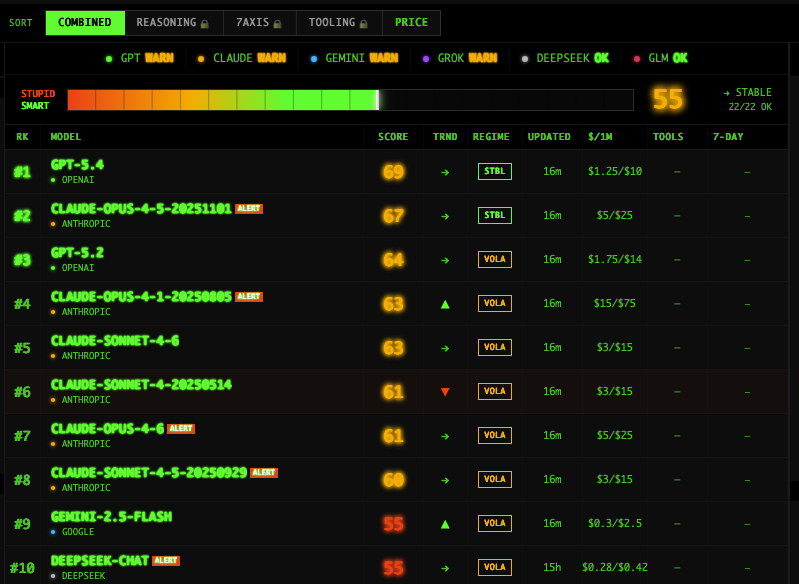Click the UPDATED column header
This screenshot has width=799, height=584.
pos(549,137)
